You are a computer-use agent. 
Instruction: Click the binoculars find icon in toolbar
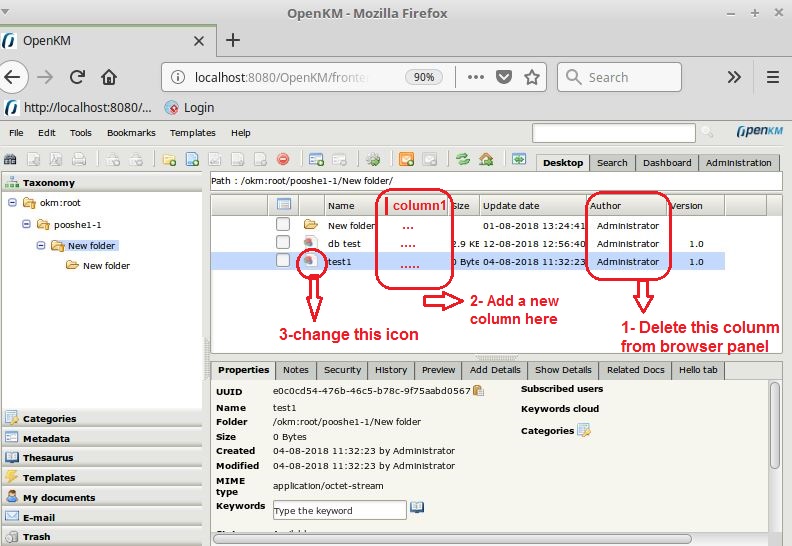[11, 159]
